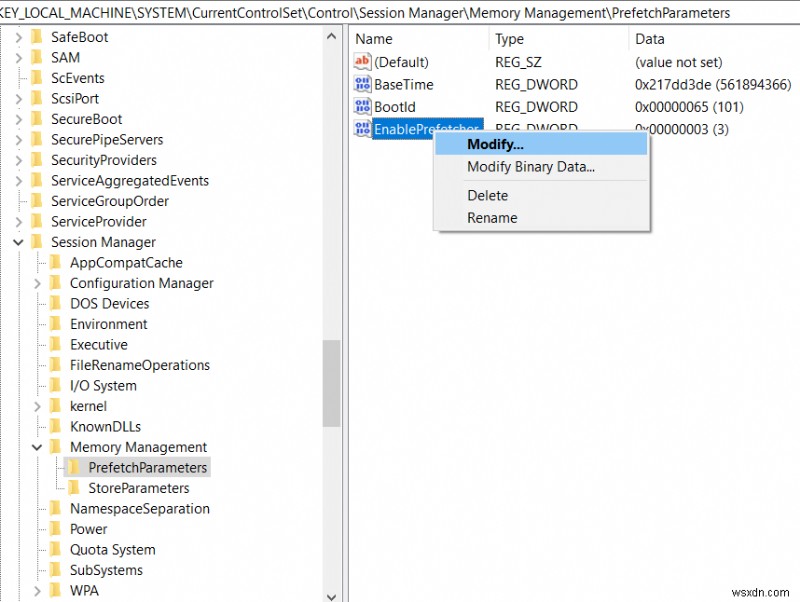The image size is (800, 602).
Task: Click the ServiceAggregatedEvents folder icon
Action: point(37,180)
